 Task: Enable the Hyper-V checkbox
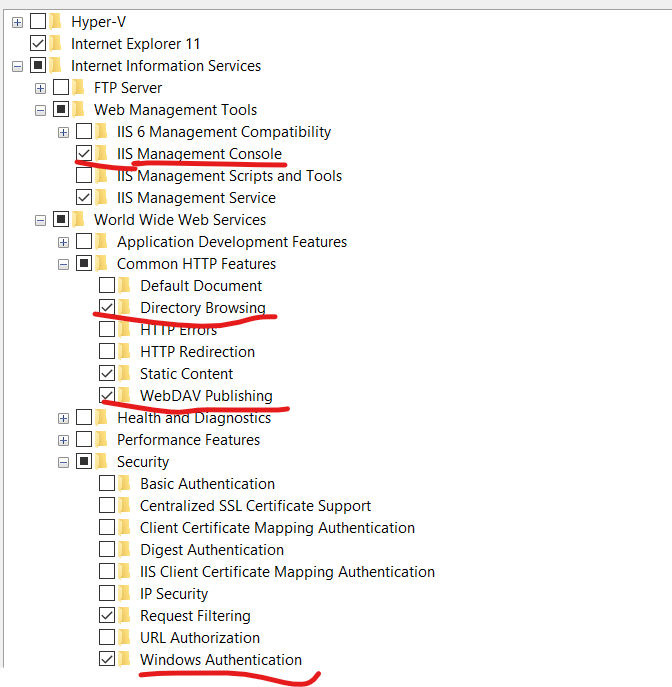[x=38, y=21]
